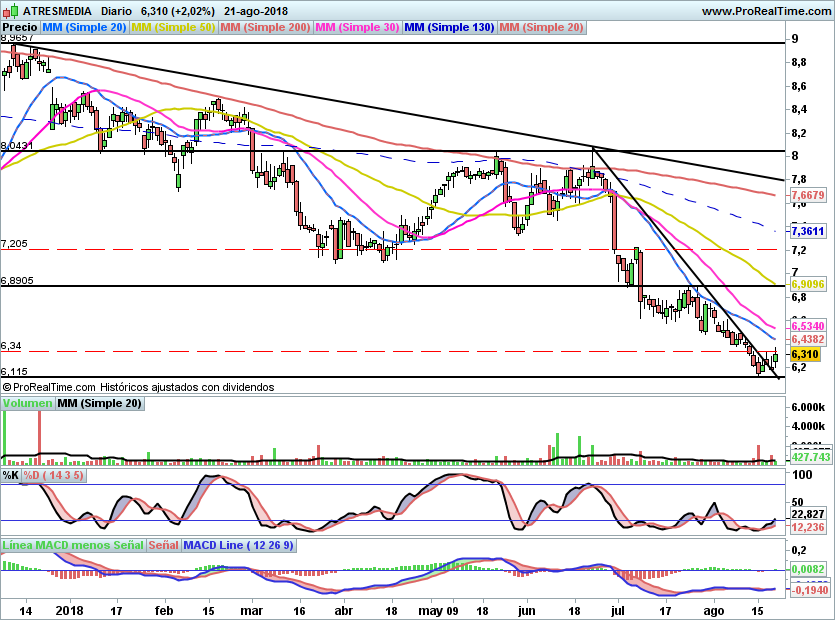The width and height of the screenshot is (835, 620).
Task: Click the Volumen panel label
Action: (x=27, y=403)
